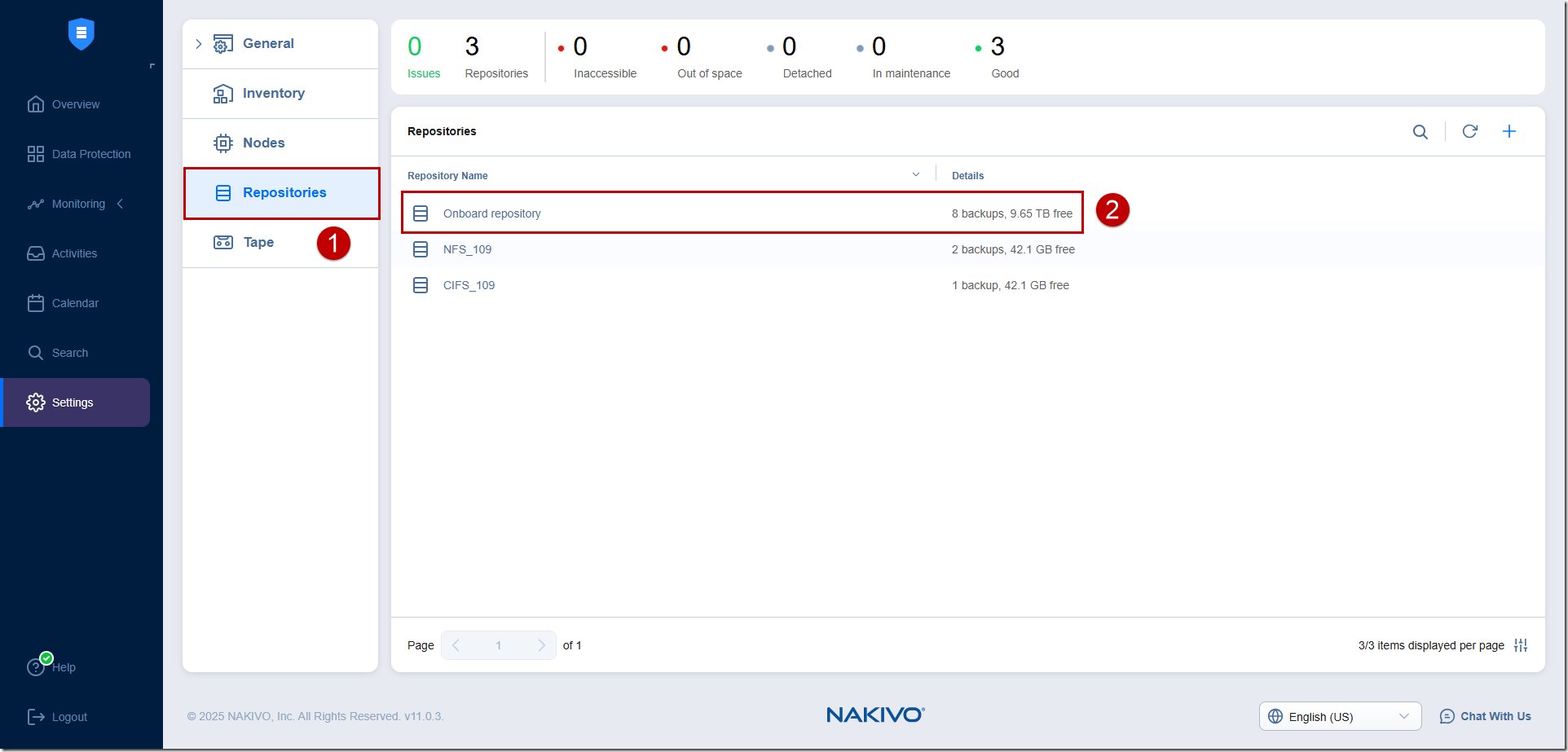Open the NFS_109 repository link
Viewport: 1568px width, 752px height.
click(x=468, y=249)
